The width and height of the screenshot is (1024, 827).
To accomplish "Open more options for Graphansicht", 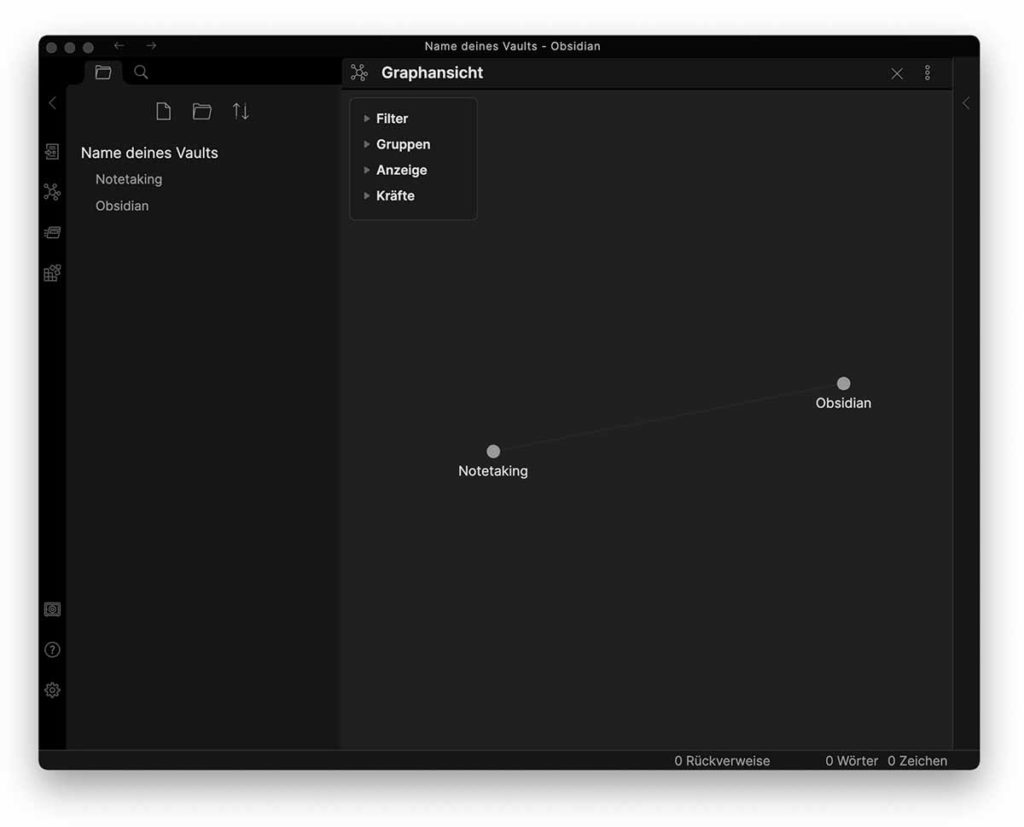I will [x=927, y=73].
